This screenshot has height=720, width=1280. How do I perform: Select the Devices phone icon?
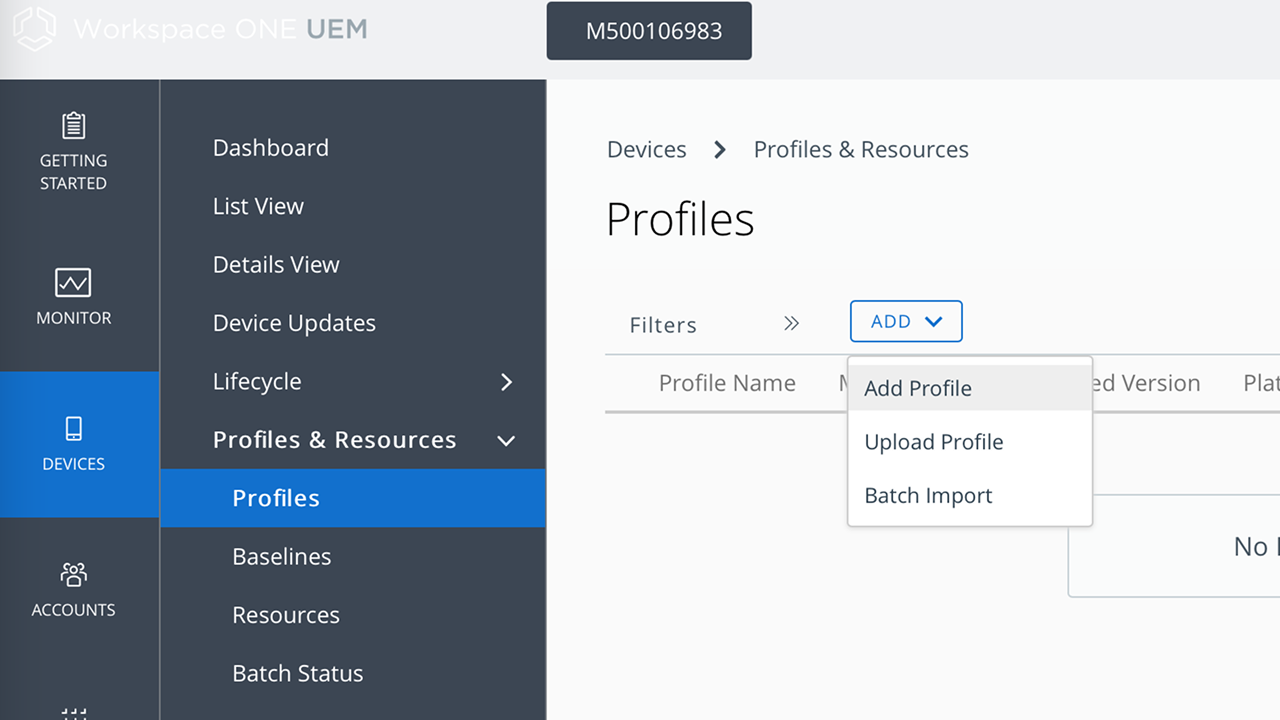73,429
